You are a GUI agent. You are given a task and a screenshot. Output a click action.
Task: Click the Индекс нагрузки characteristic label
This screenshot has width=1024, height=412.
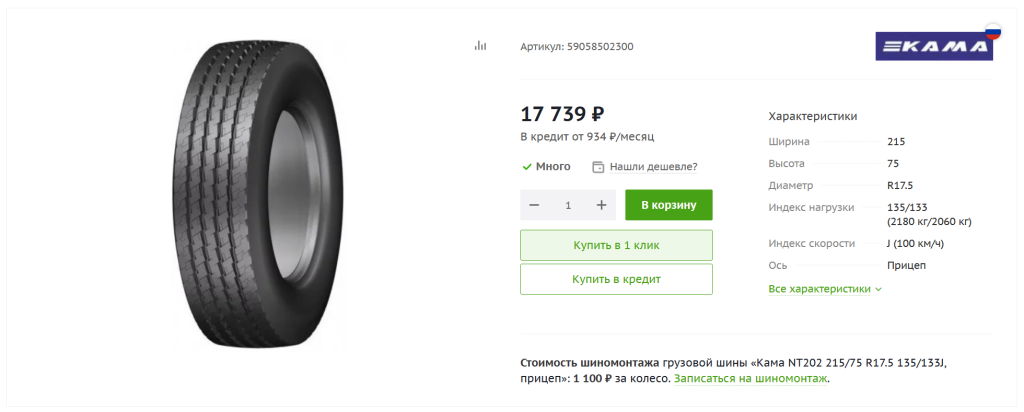811,207
